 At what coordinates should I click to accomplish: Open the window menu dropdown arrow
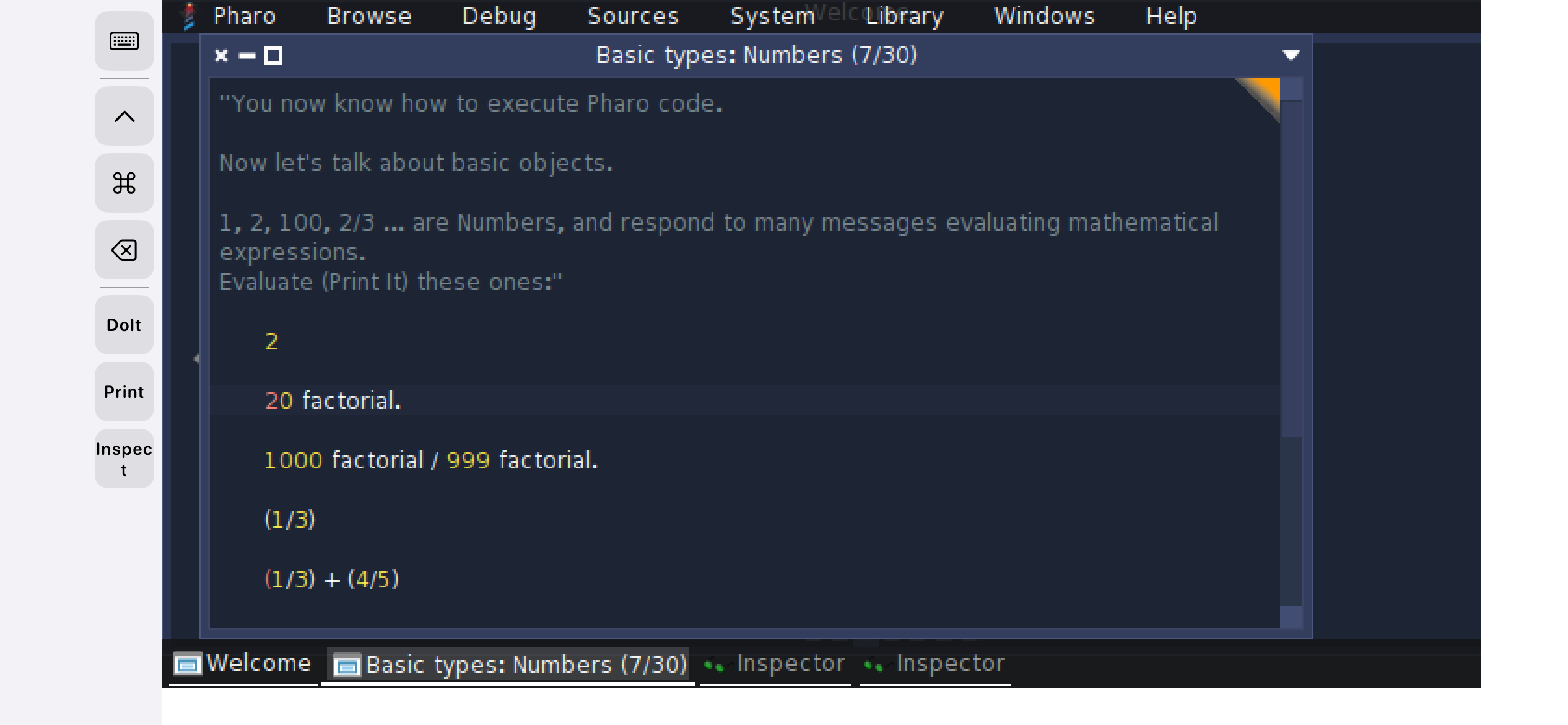pyautogui.click(x=1291, y=56)
